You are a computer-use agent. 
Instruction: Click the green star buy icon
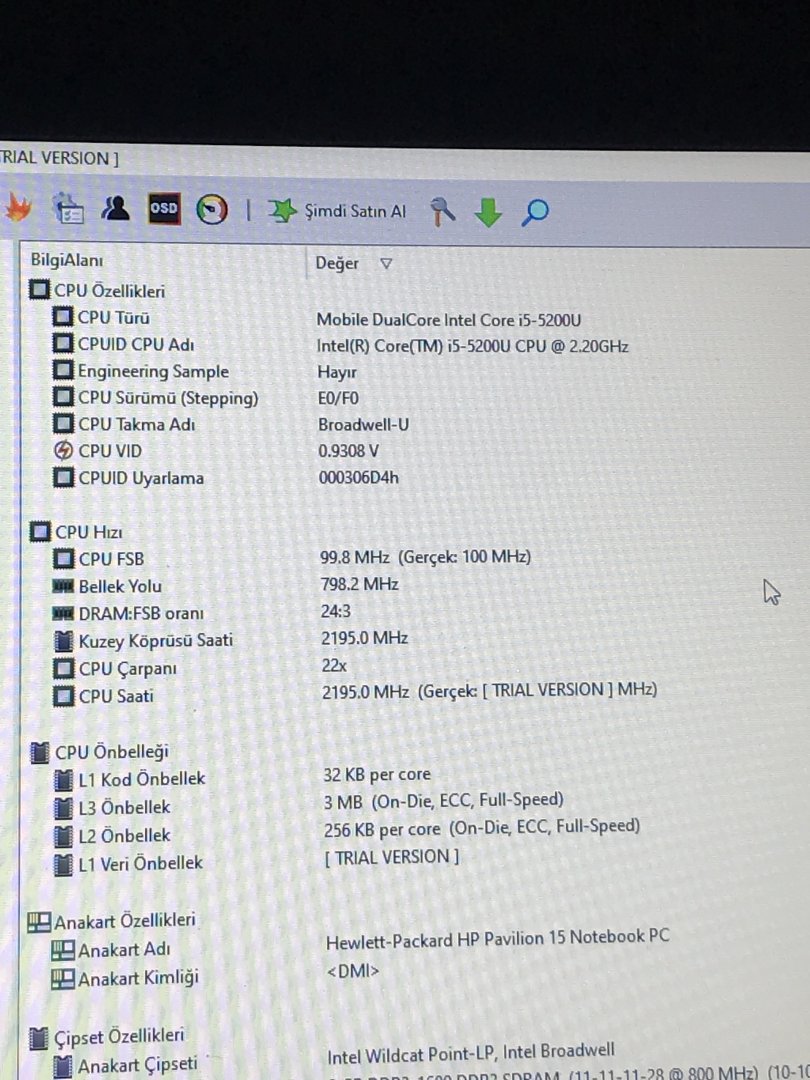click(x=282, y=211)
